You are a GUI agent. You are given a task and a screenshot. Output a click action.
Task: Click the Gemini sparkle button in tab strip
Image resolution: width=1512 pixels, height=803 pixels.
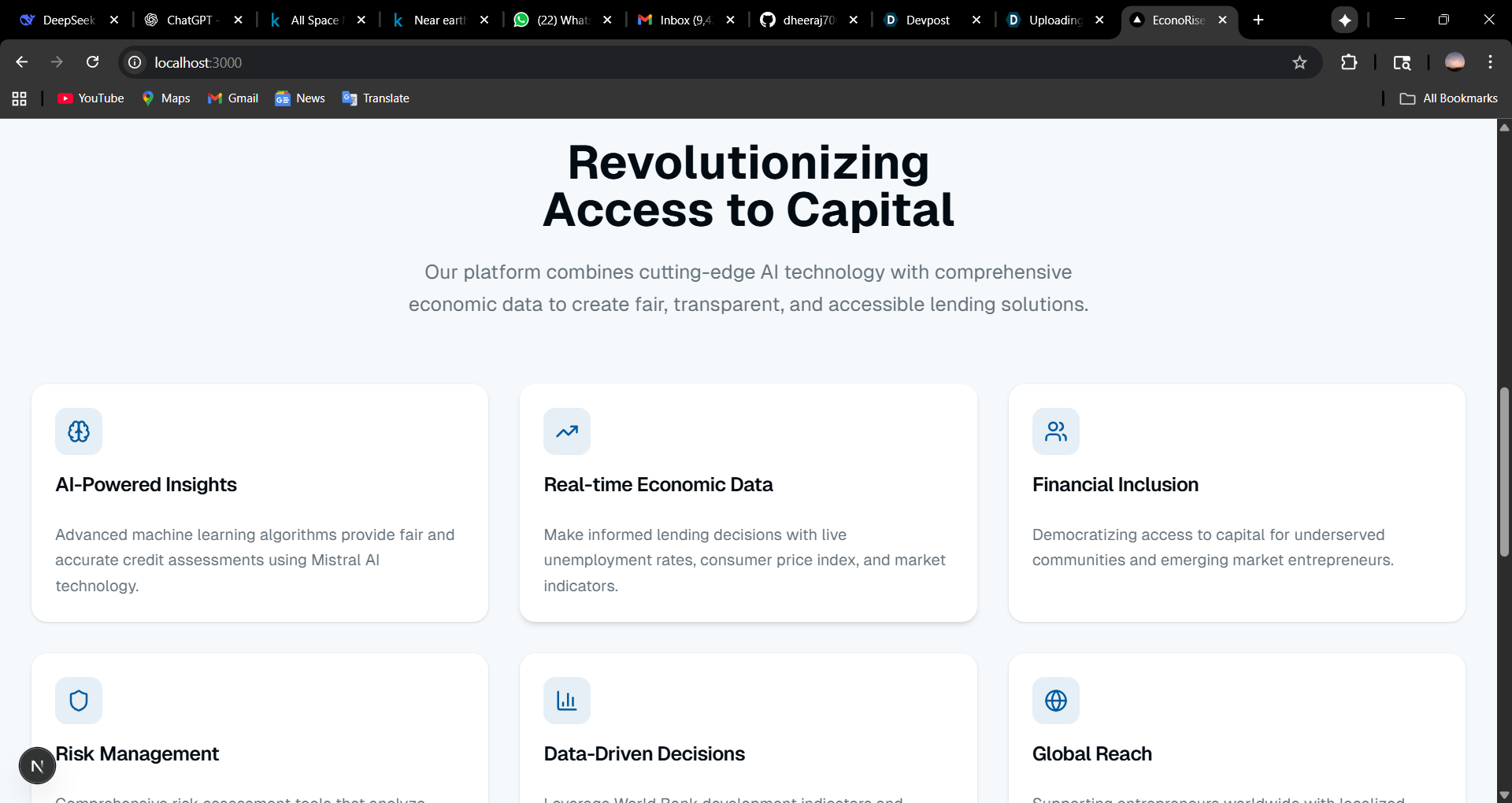coord(1345,20)
